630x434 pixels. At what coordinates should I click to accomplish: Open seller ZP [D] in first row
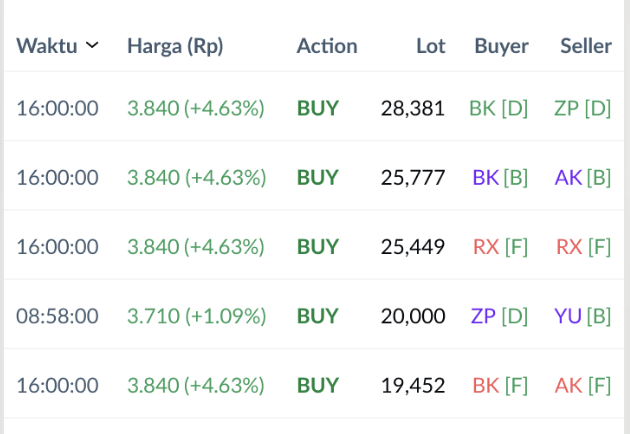(x=582, y=108)
